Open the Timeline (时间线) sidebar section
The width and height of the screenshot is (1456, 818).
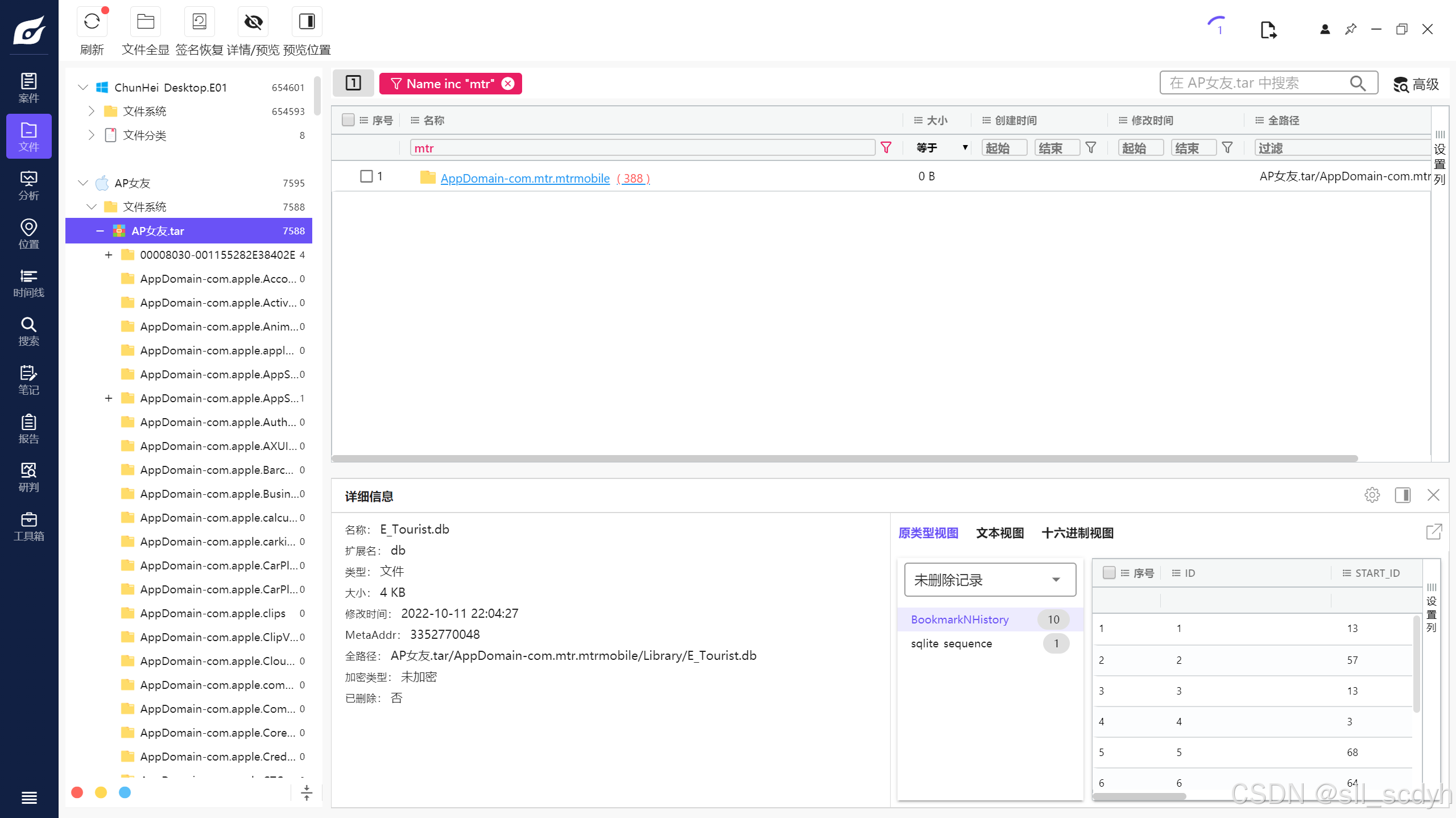[28, 283]
